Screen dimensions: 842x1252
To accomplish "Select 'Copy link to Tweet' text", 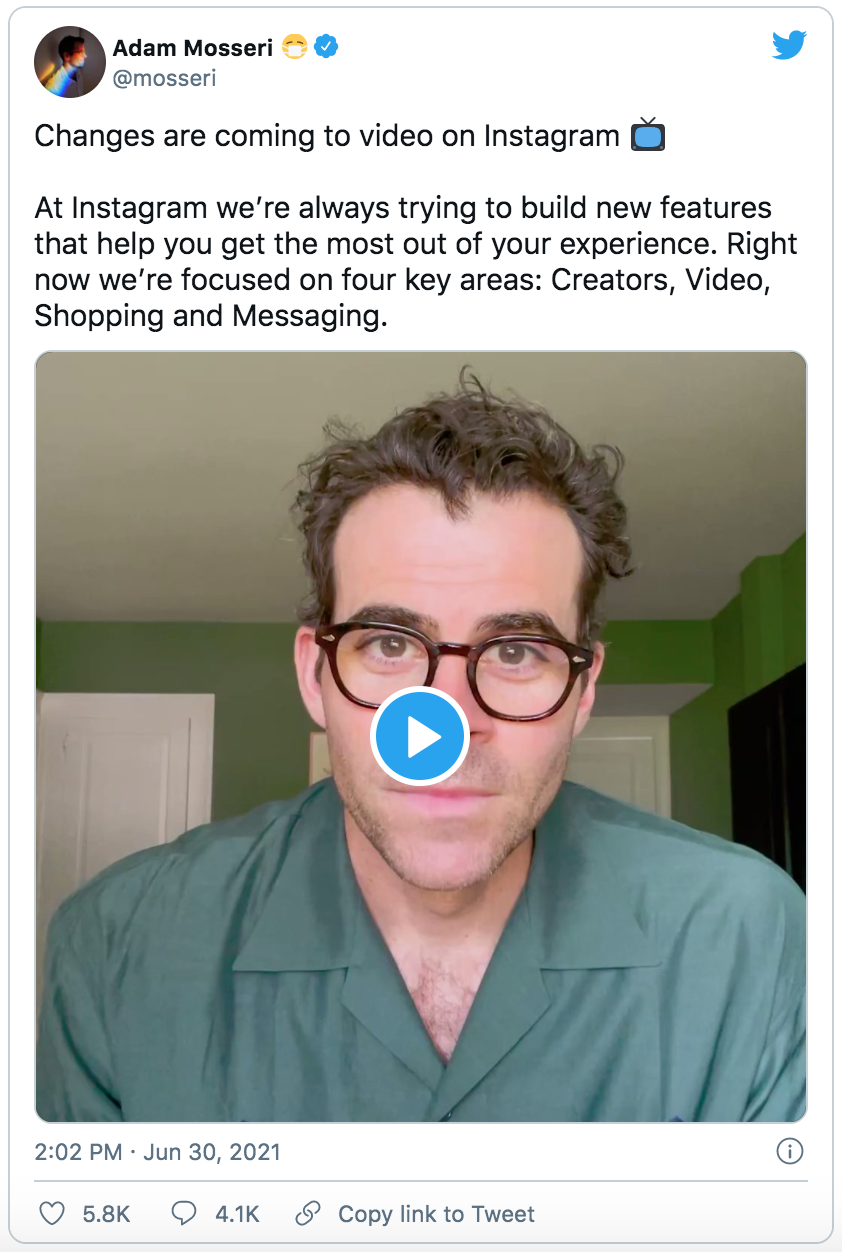I will tap(436, 1214).
